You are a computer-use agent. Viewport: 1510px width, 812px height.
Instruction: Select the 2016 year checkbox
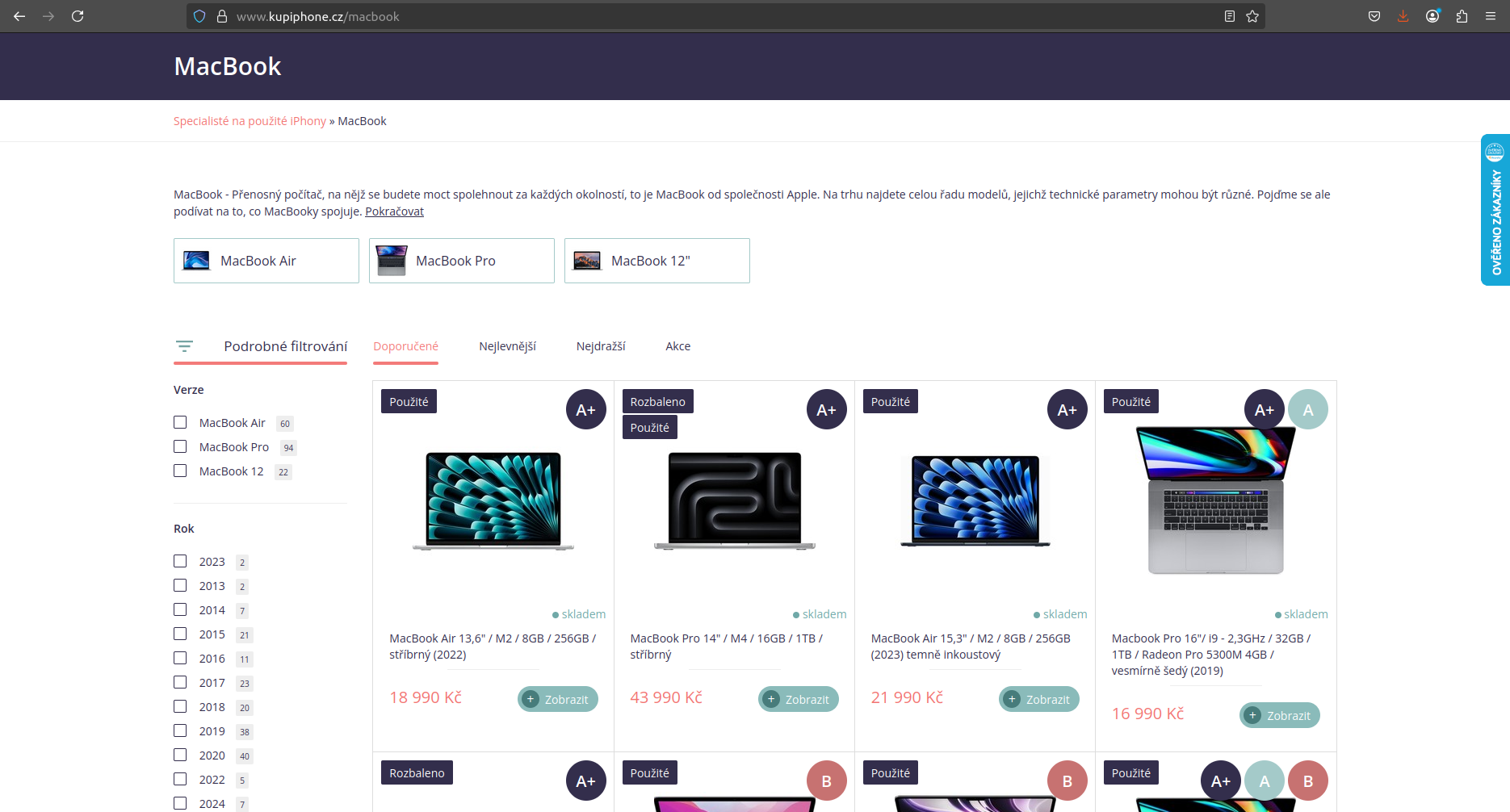[x=180, y=658]
